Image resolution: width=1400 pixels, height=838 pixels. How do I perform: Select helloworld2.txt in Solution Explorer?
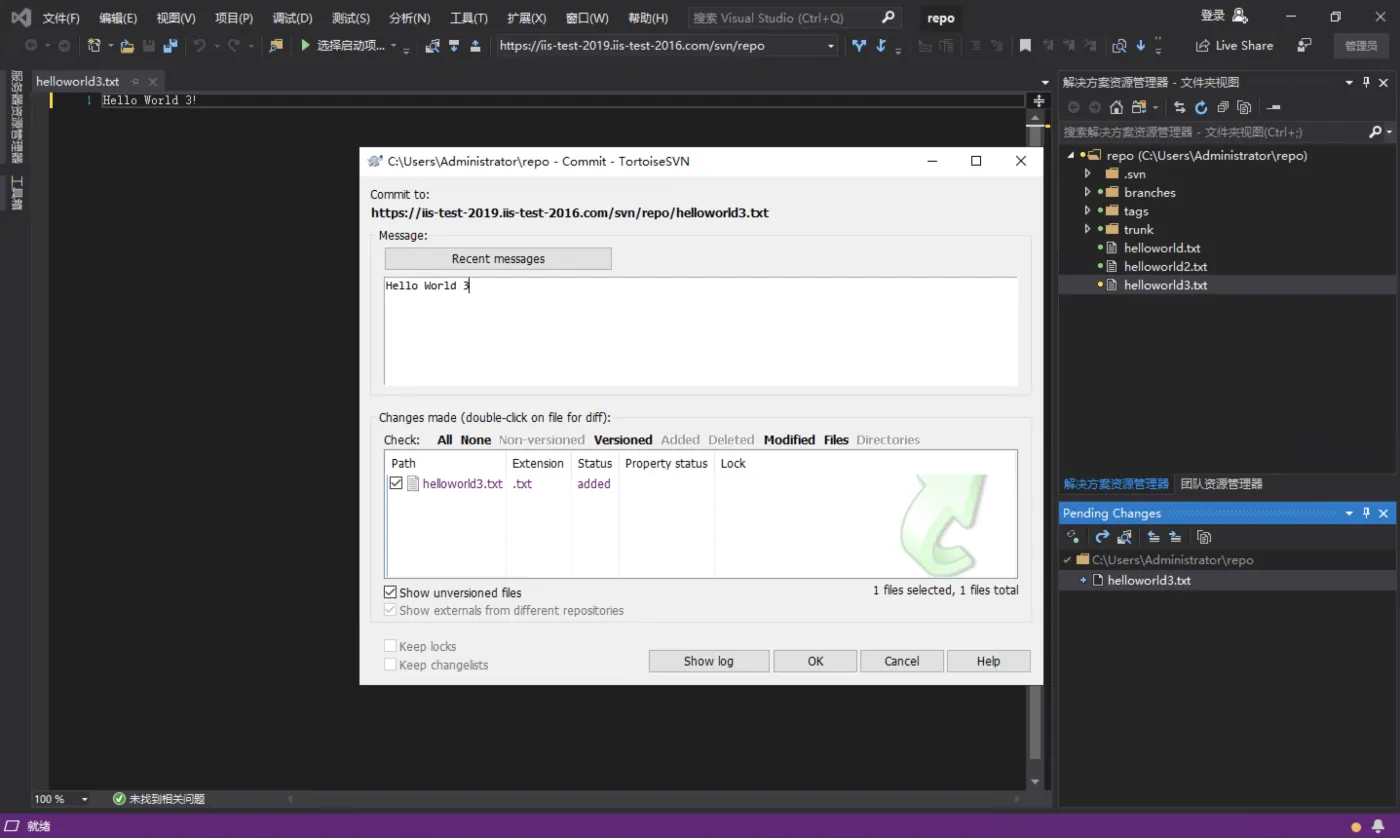[x=1165, y=267]
